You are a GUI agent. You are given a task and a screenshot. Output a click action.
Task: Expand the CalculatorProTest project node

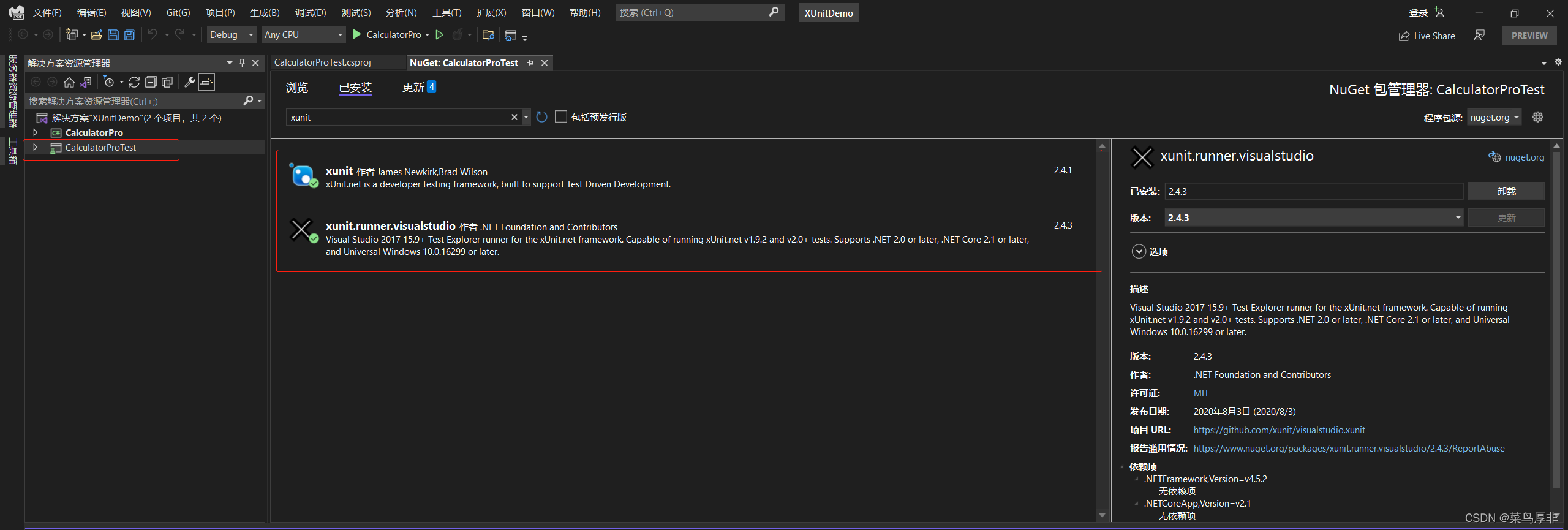(x=36, y=147)
